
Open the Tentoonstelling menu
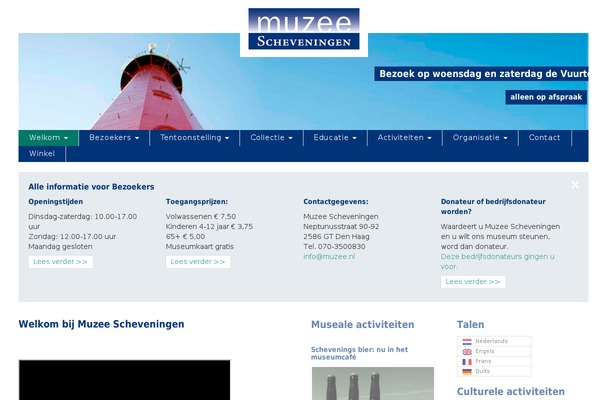tap(194, 138)
